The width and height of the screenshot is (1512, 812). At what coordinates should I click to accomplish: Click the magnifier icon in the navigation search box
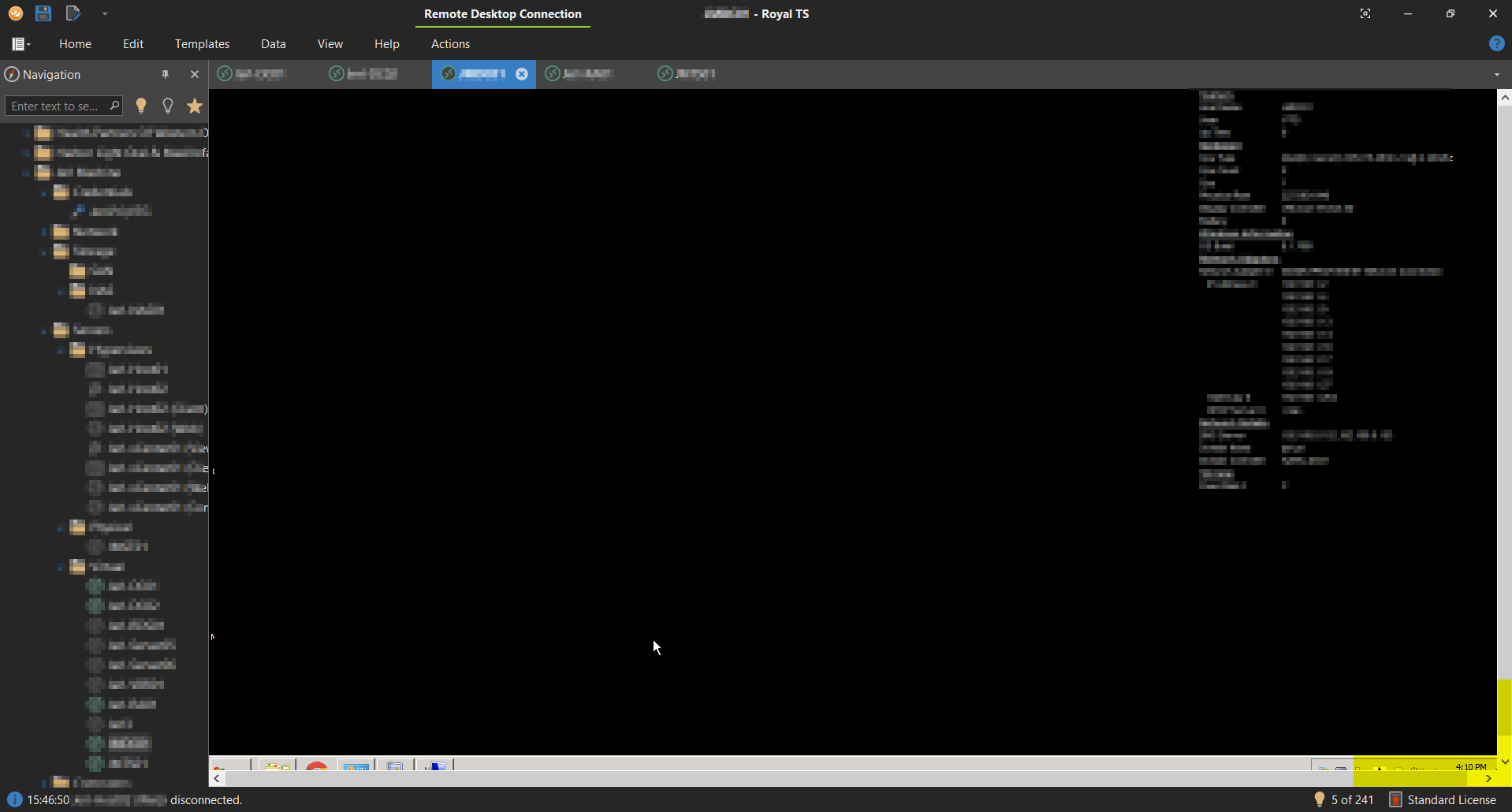pyautogui.click(x=114, y=106)
